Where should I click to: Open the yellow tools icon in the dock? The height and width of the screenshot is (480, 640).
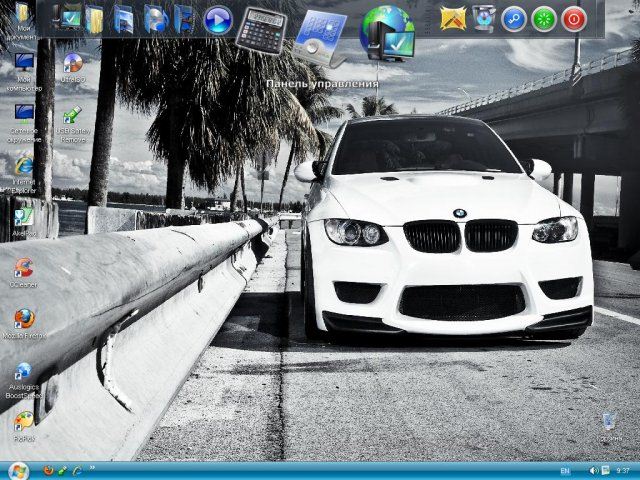(x=453, y=18)
